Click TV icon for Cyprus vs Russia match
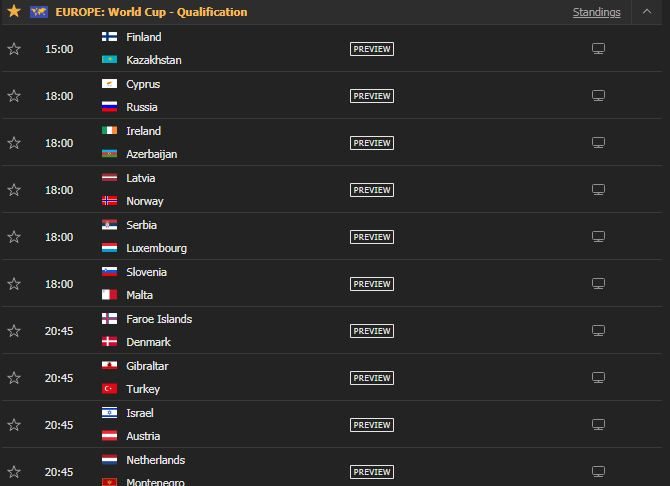 tap(598, 96)
